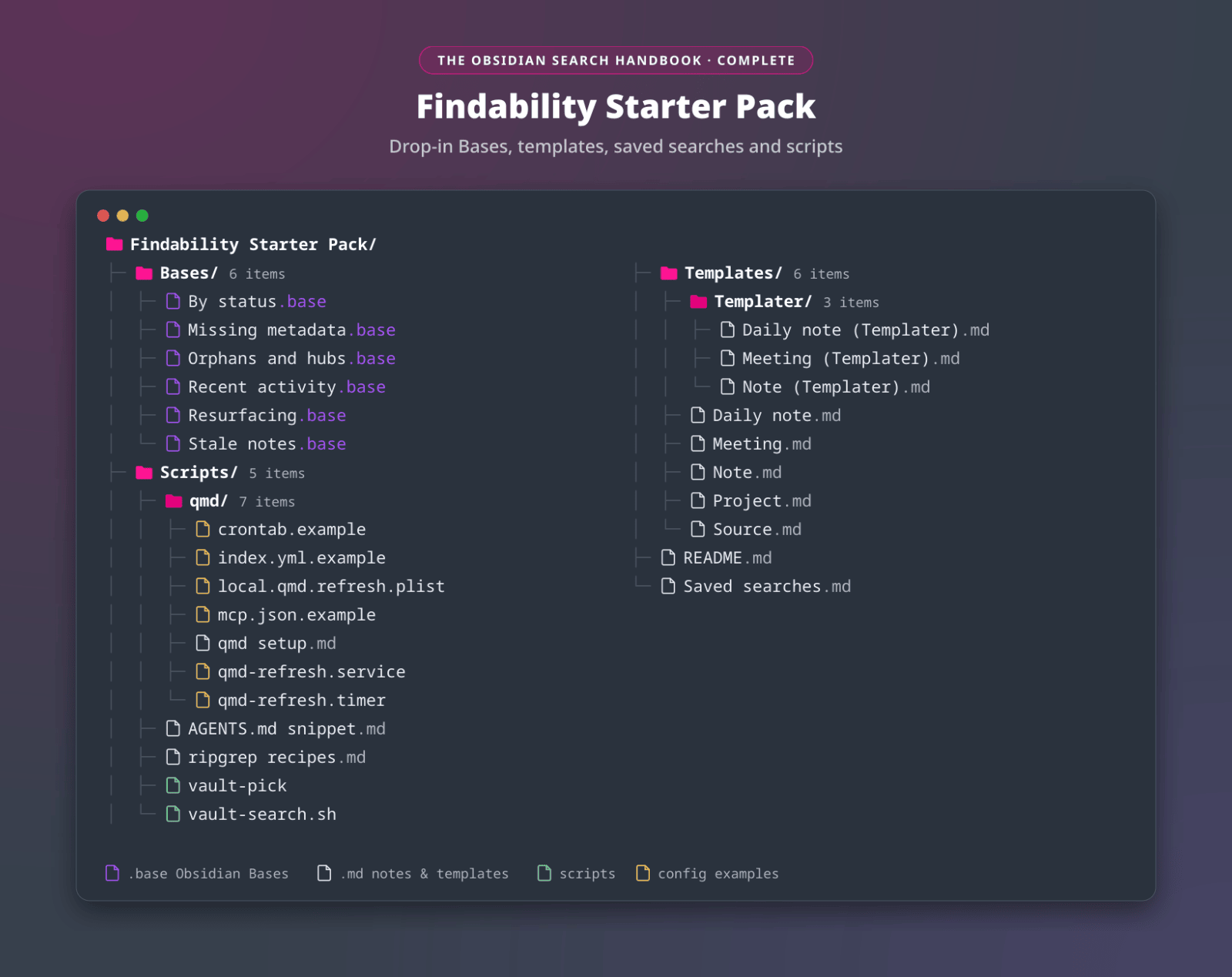This screenshot has width=1232, height=977.
Task: Select qmd-refresh.service file
Action: [312, 672]
